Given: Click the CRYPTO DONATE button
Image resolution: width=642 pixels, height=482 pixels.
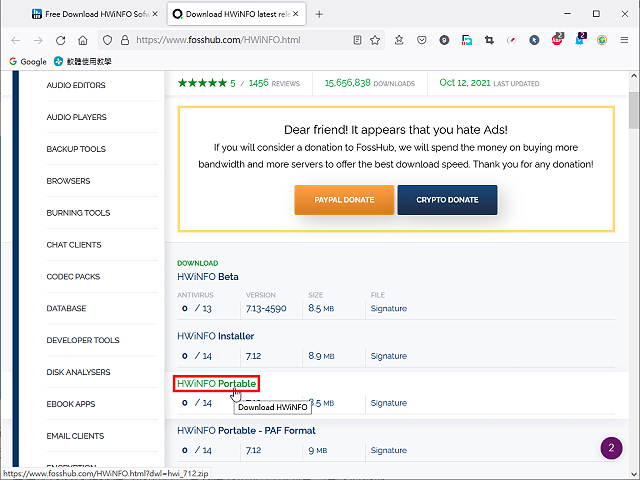Looking at the screenshot, I should 447,200.
